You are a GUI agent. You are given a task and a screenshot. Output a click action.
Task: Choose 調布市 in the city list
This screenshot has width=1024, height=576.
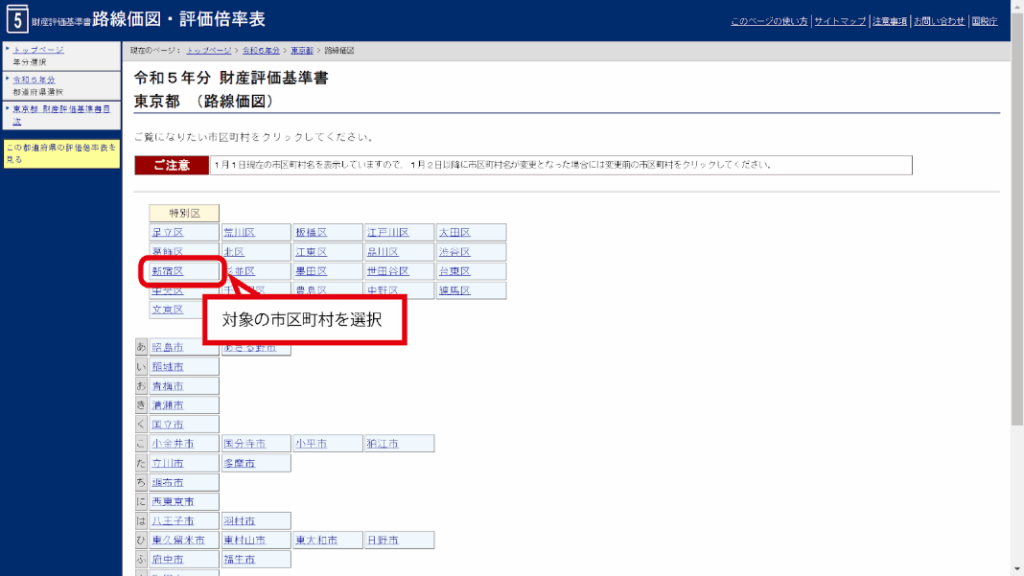[x=168, y=482]
